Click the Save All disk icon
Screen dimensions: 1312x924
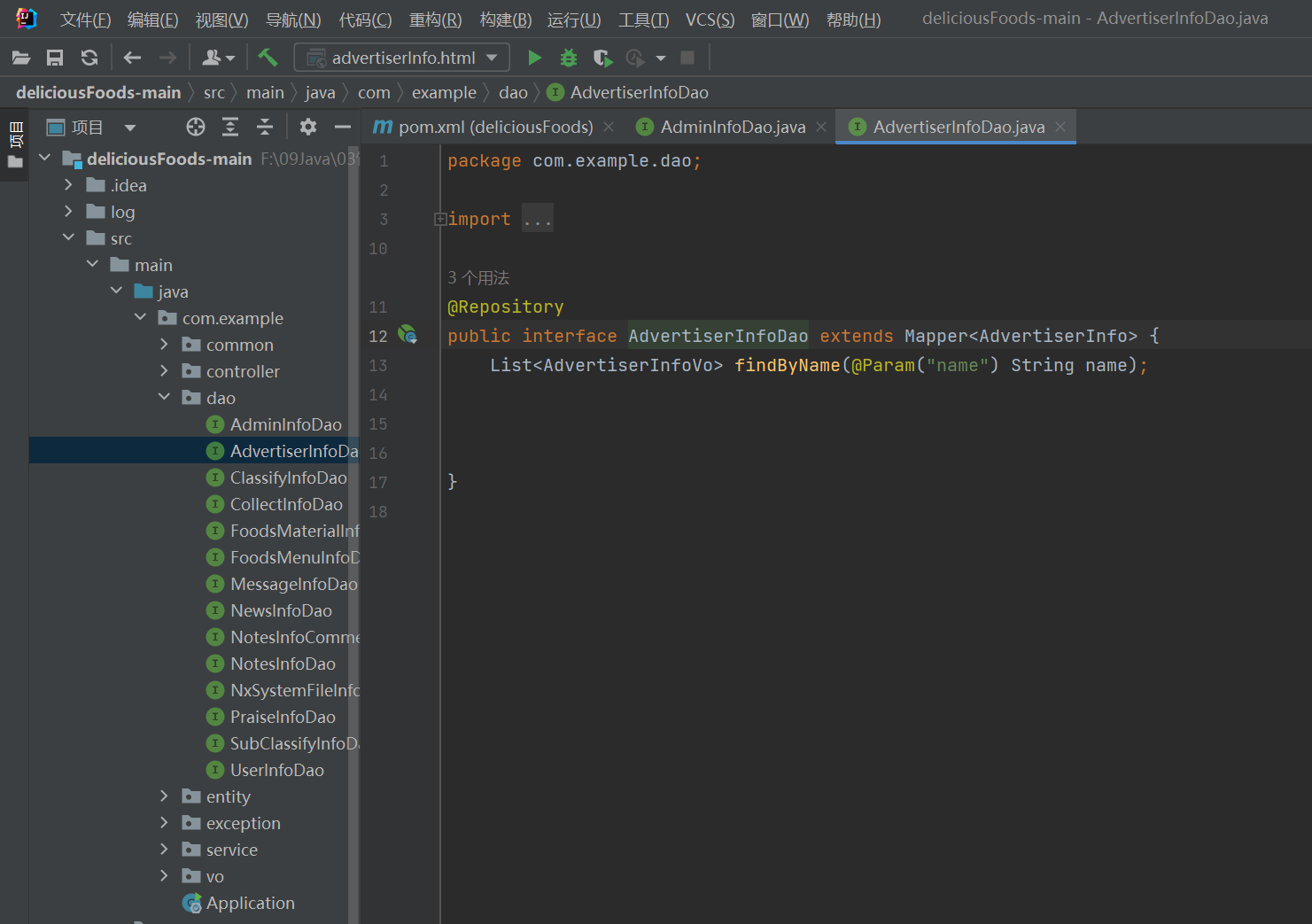55,58
